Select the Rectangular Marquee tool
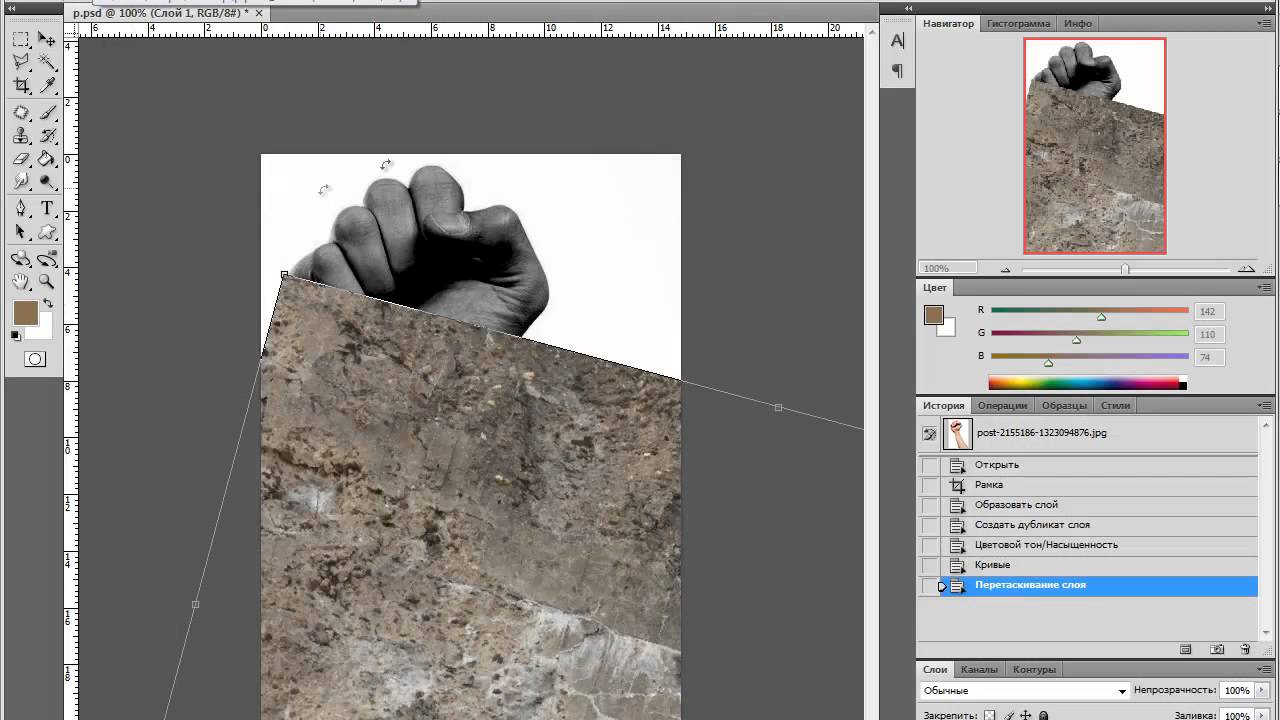This screenshot has width=1280, height=720. 21,40
